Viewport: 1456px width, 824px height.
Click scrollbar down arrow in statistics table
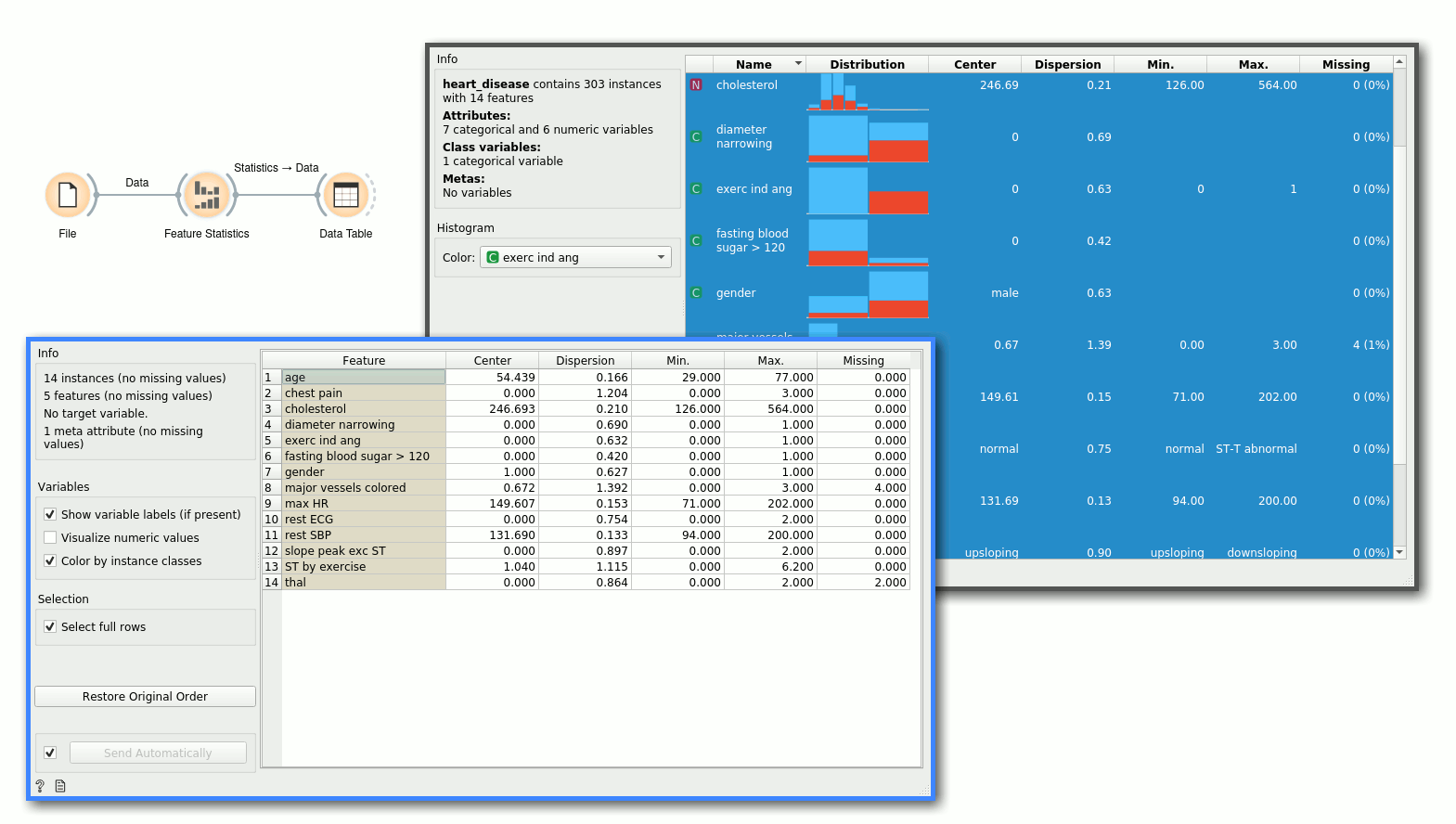[x=1399, y=552]
